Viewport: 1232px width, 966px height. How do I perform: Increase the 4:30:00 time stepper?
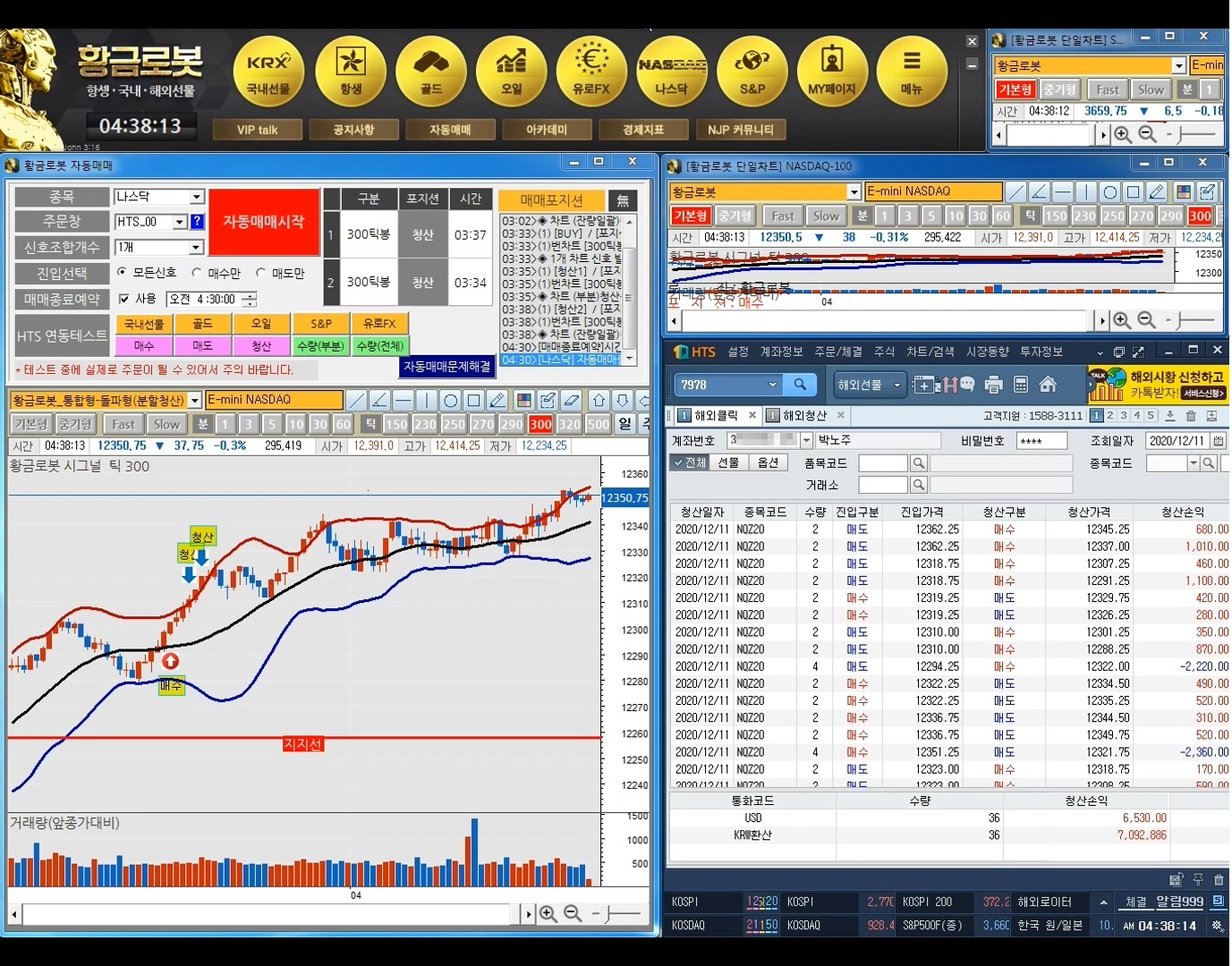click(x=250, y=295)
